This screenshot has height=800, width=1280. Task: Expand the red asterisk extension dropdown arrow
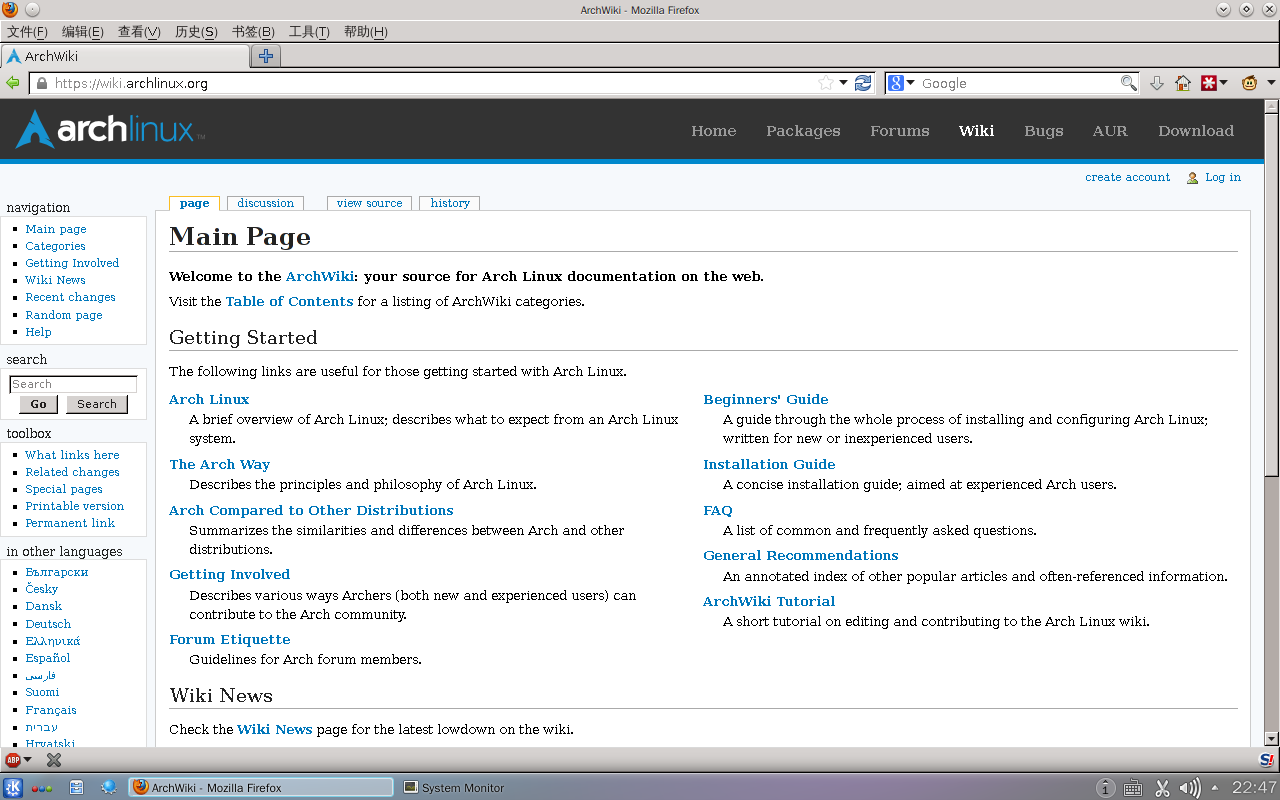coord(1223,83)
